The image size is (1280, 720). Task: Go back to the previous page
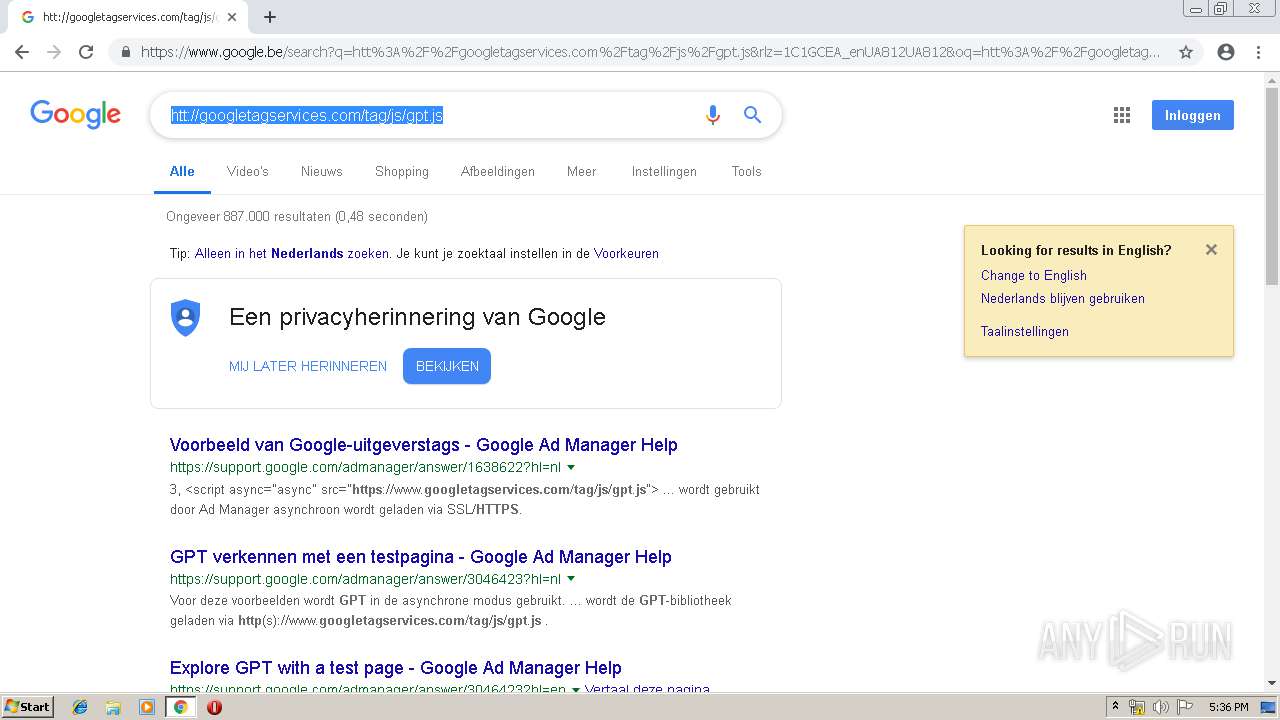click(22, 52)
